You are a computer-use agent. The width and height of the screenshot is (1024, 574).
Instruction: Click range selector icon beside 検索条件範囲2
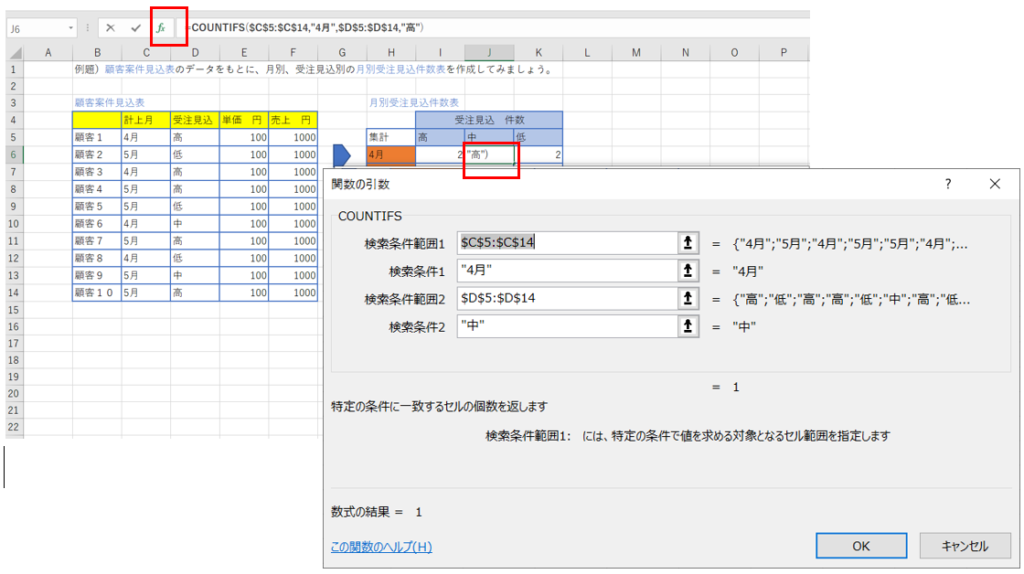coord(688,298)
